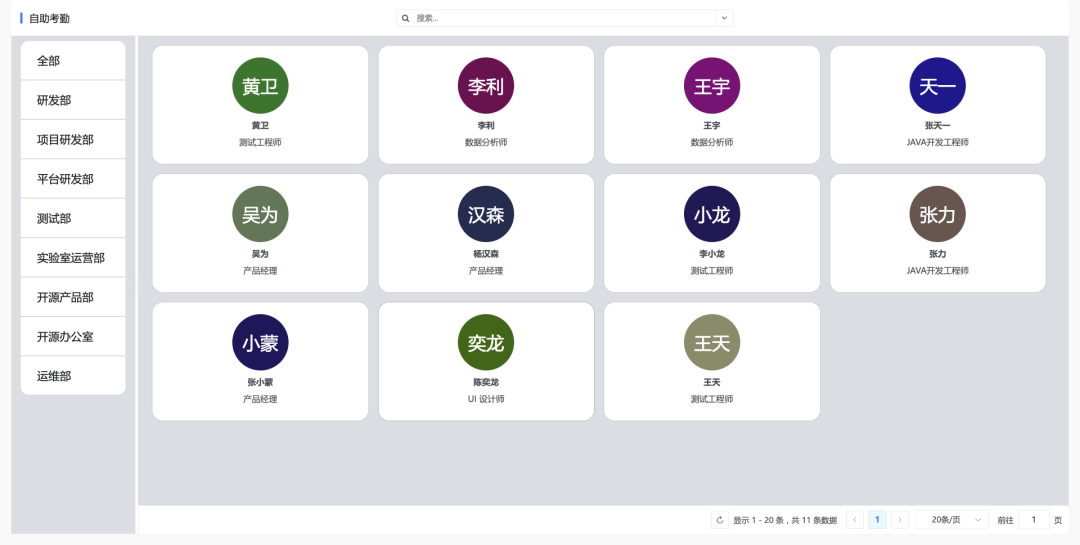1080x545 pixels.
Task: Click 李利's maroon avatar icon
Action: (x=486, y=86)
